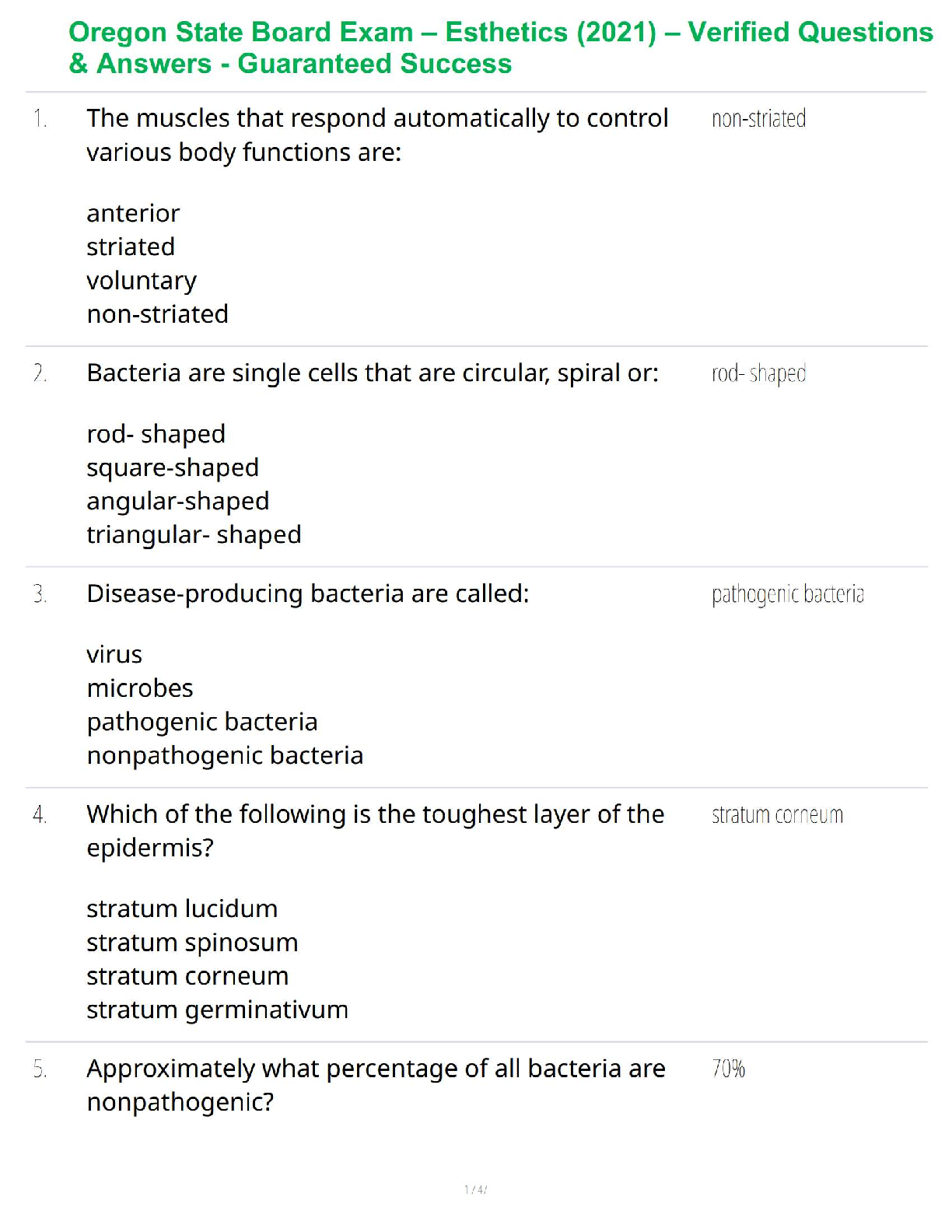Image resolution: width=952 pixels, height=1232 pixels.
Task: Select the 'stratum germinativum' option
Action: coord(217,1010)
